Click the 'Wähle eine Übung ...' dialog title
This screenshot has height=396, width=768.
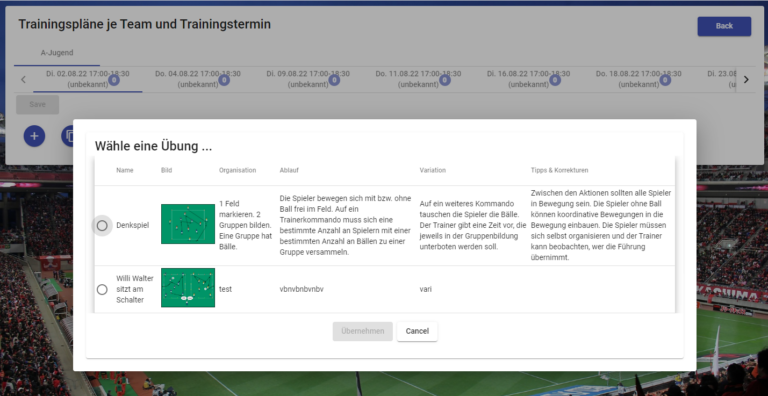pos(153,146)
